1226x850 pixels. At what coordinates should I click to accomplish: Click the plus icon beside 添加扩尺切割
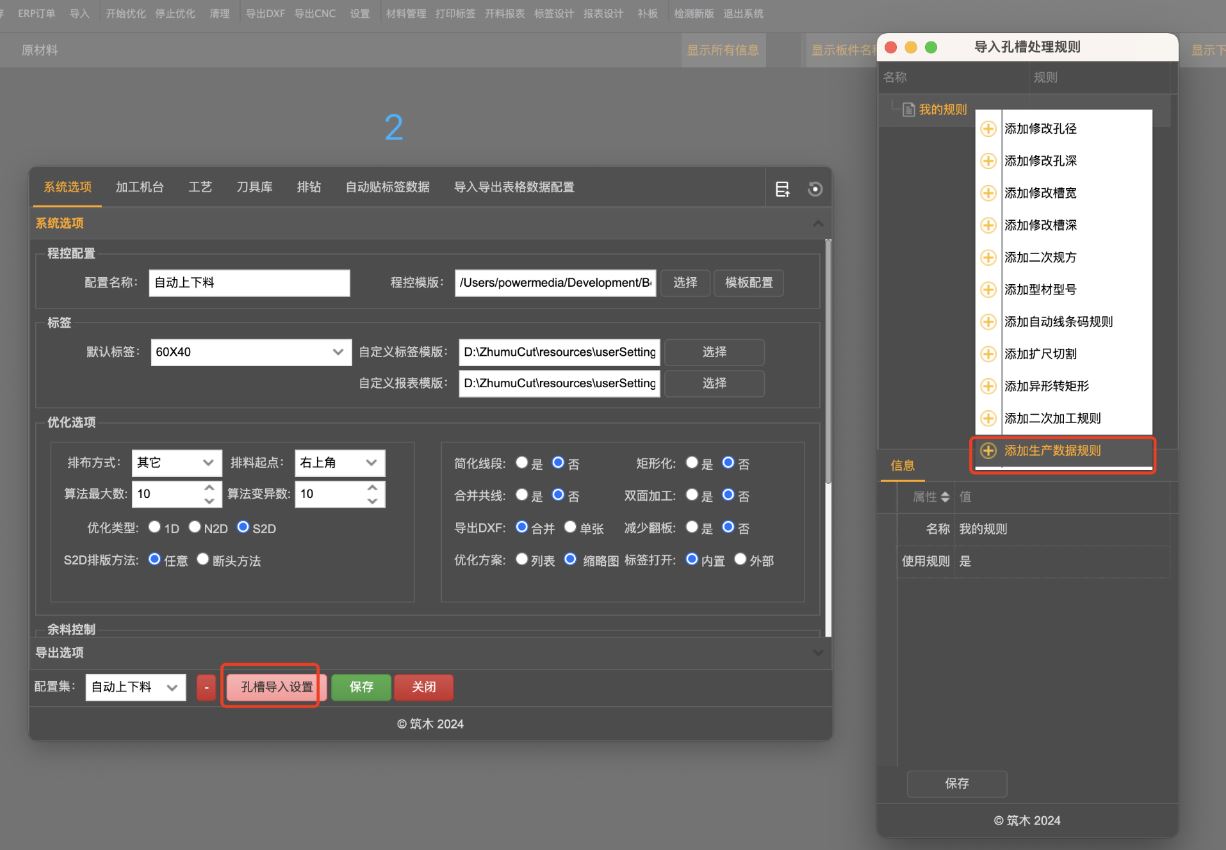988,354
